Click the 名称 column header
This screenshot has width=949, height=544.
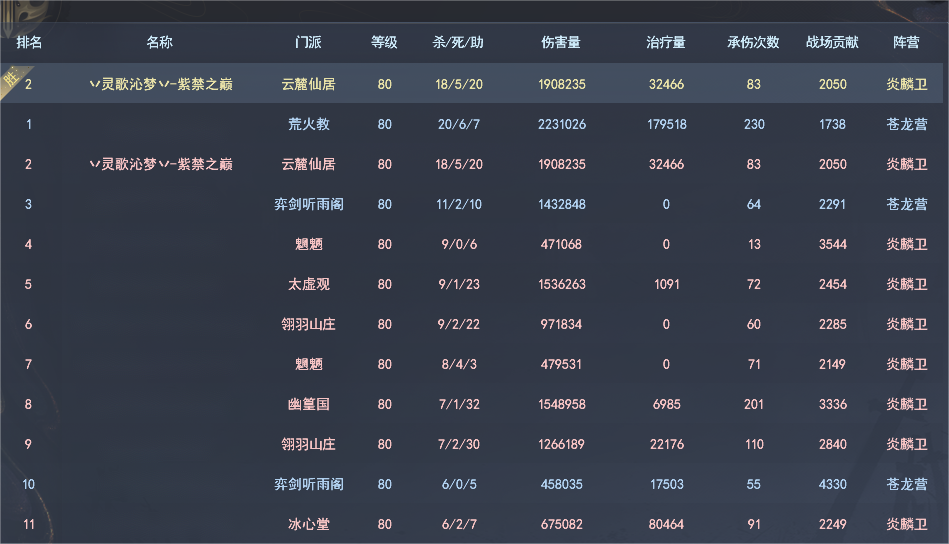coord(160,42)
